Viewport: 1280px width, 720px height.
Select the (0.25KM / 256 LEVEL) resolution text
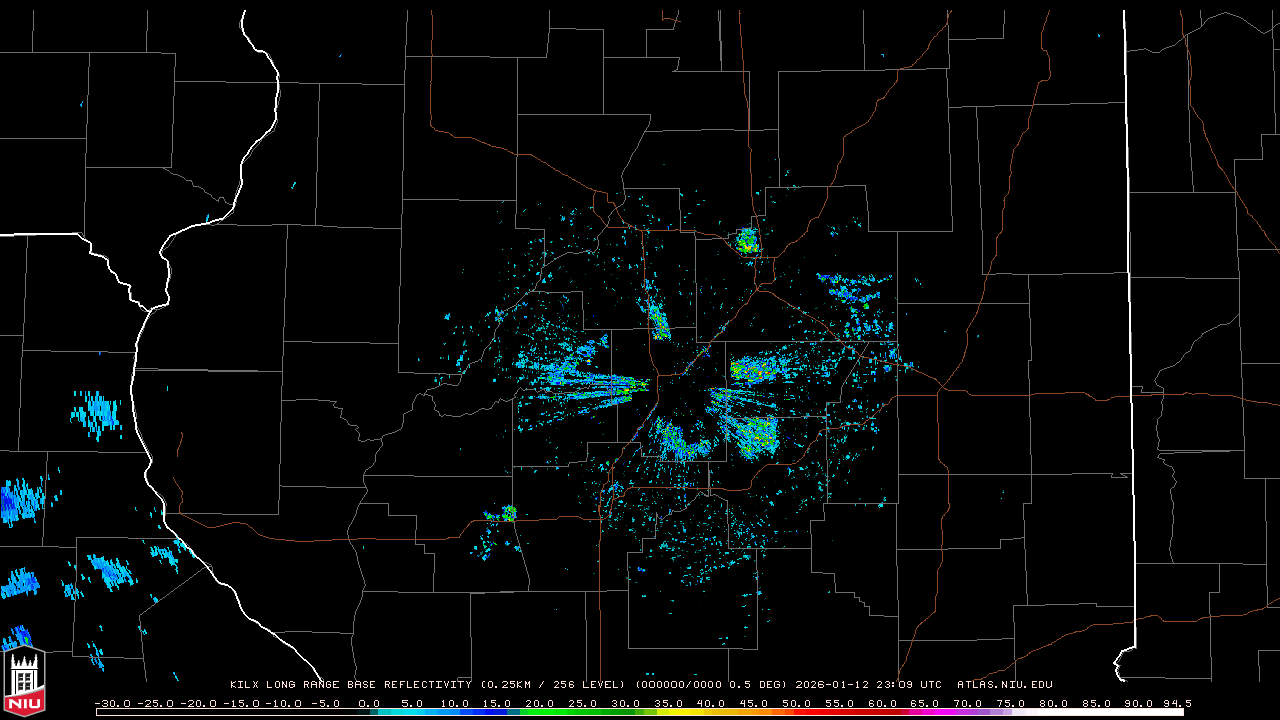554,685
